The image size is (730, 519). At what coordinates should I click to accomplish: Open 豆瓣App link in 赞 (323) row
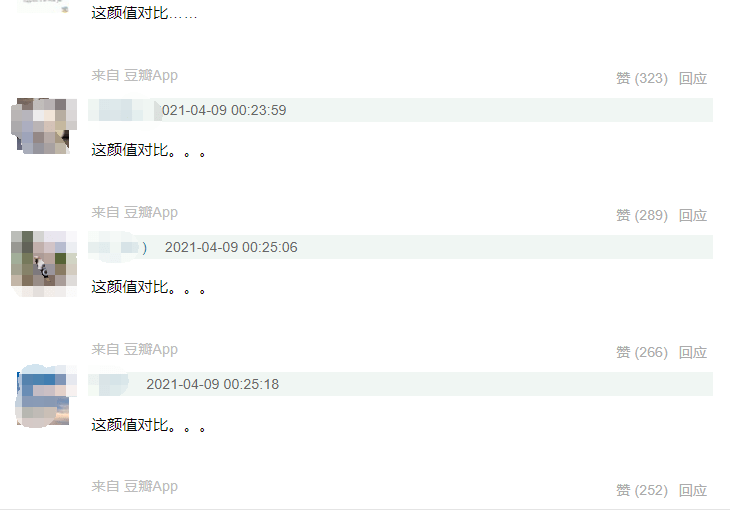150,75
